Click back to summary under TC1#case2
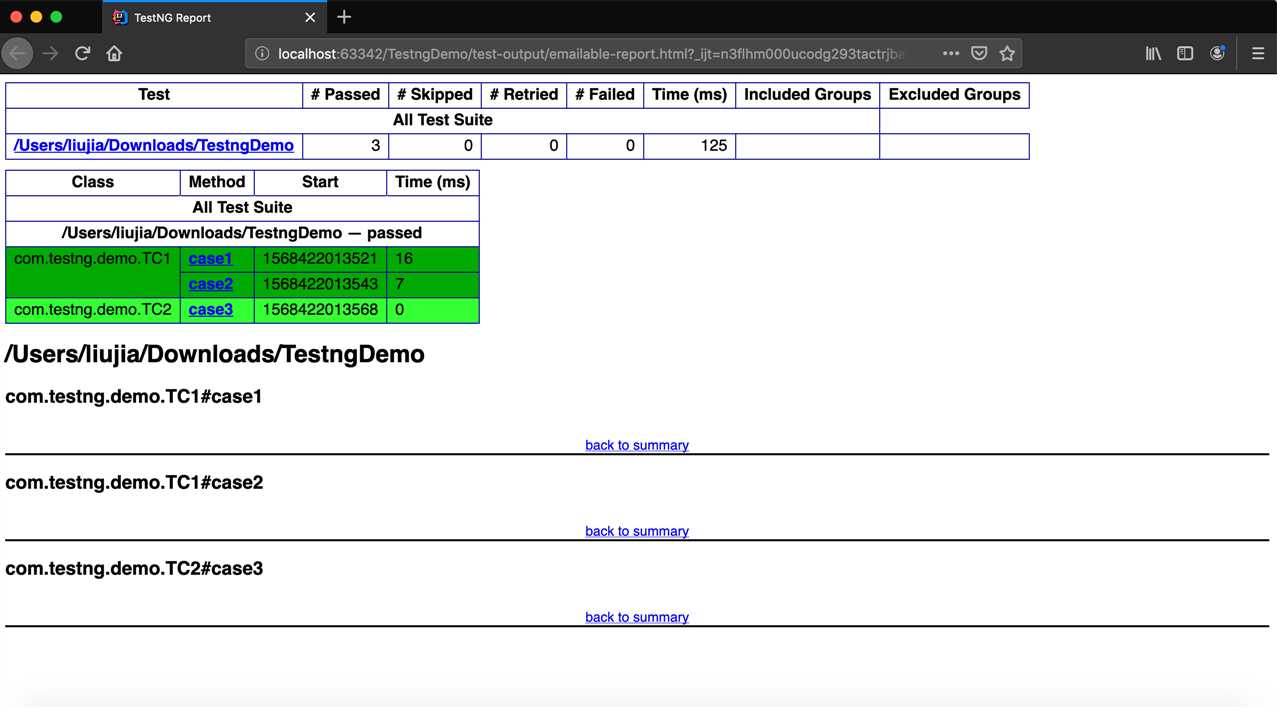 click(x=637, y=531)
